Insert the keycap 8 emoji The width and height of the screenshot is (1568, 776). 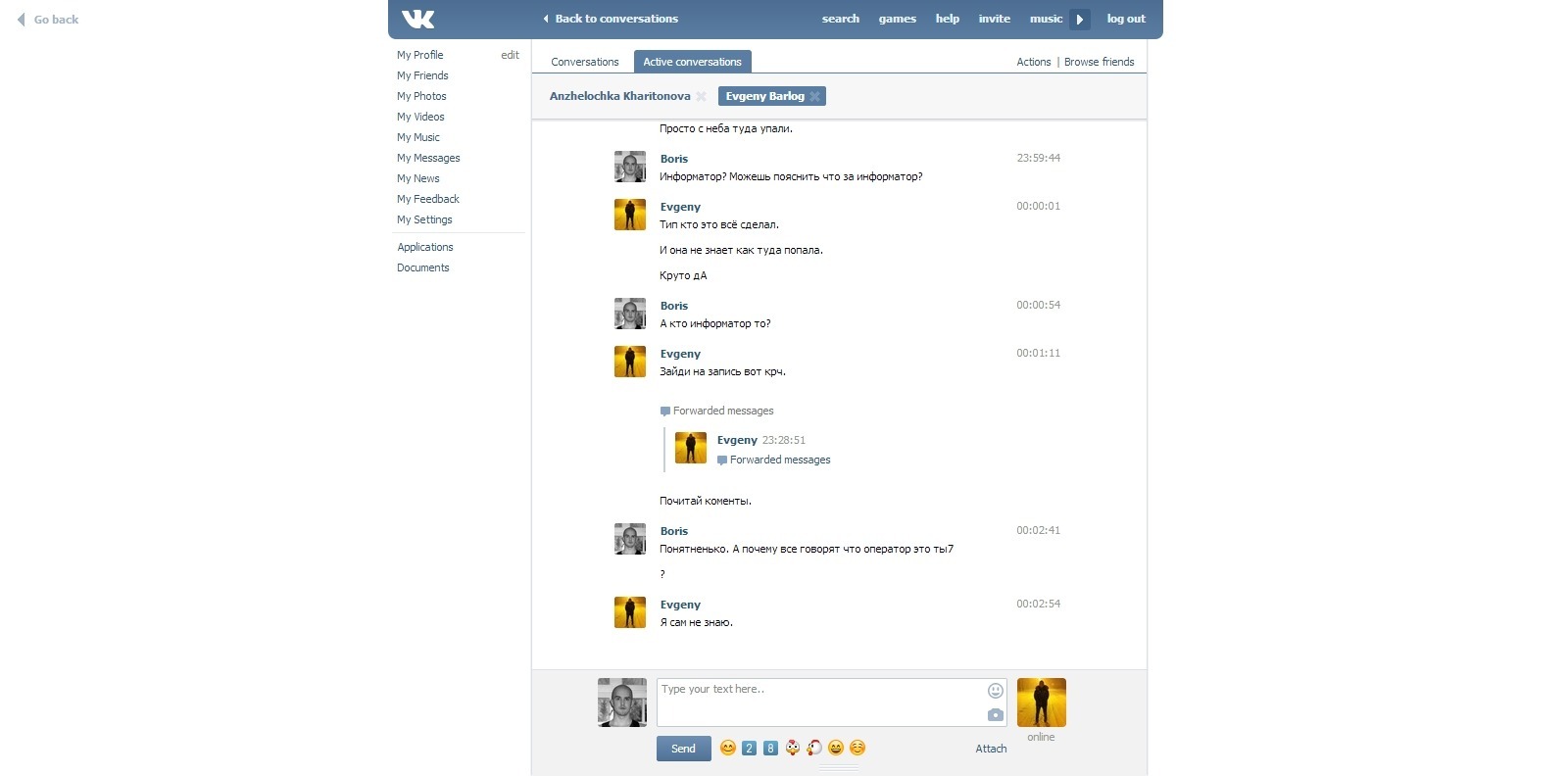tap(770, 748)
